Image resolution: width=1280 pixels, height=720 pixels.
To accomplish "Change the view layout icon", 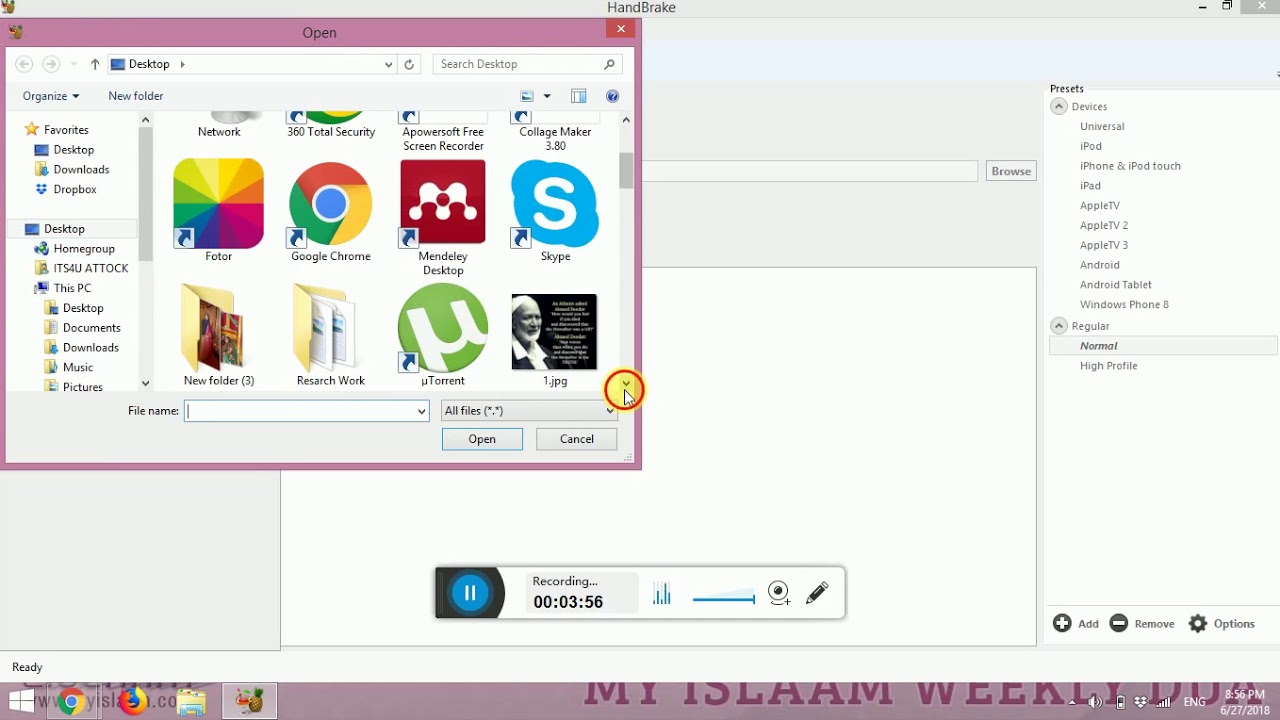I will (527, 96).
